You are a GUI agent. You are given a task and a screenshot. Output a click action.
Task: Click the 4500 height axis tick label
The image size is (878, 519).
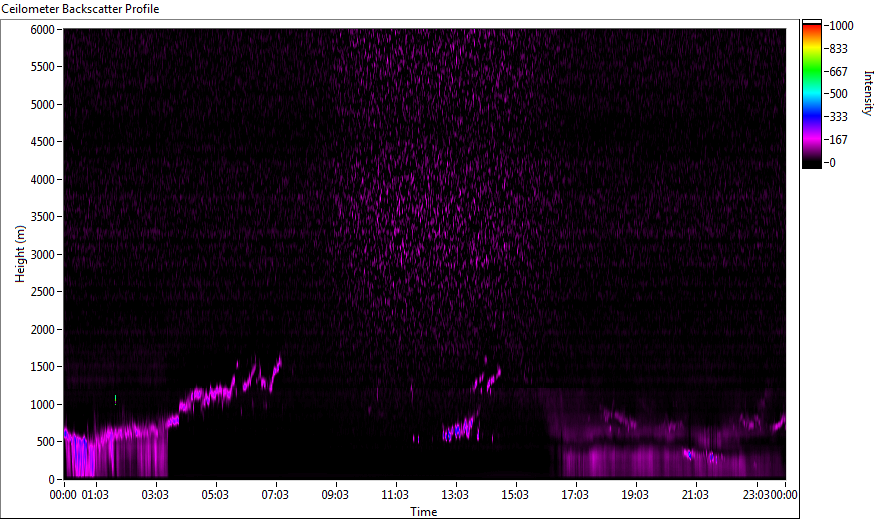coord(43,142)
